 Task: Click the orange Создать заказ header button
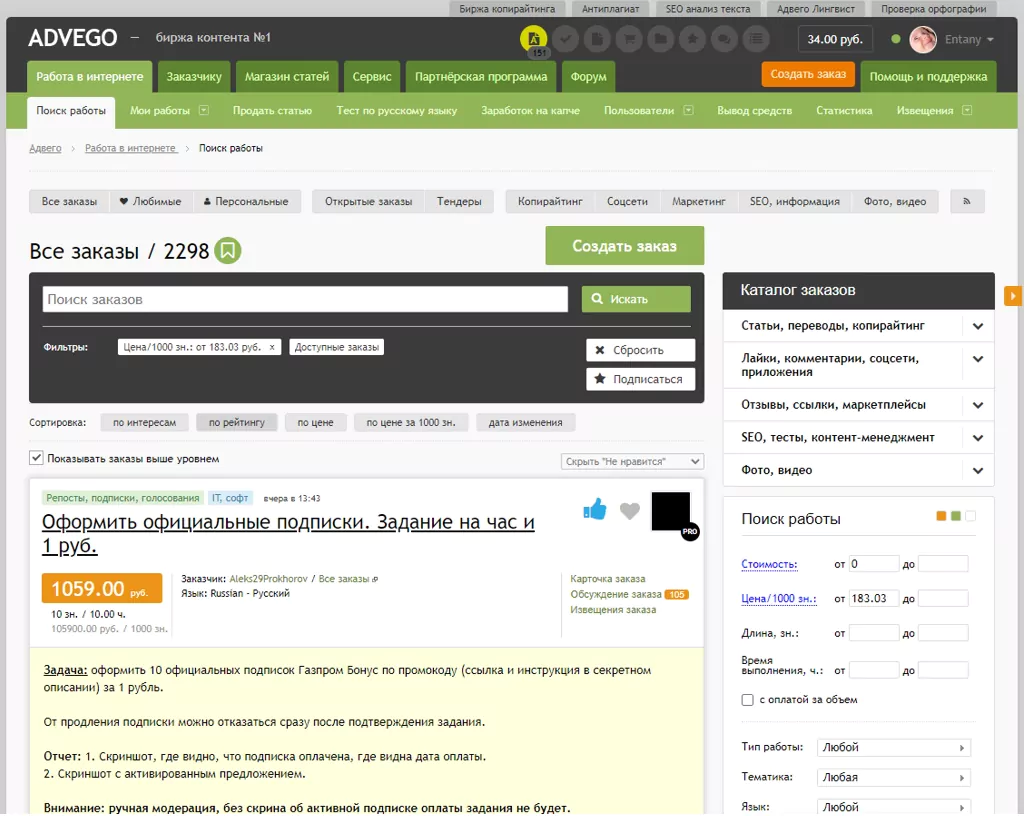coord(808,74)
